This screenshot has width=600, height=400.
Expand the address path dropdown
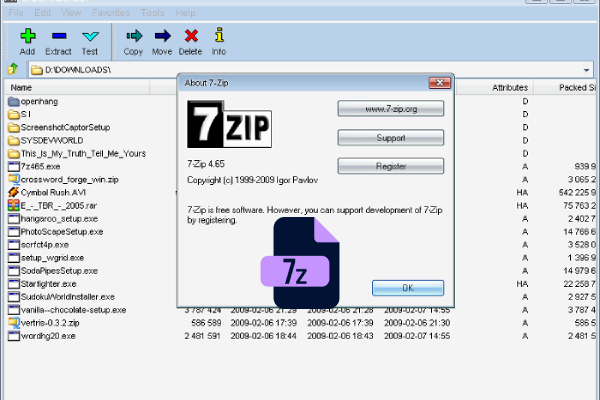[x=586, y=70]
